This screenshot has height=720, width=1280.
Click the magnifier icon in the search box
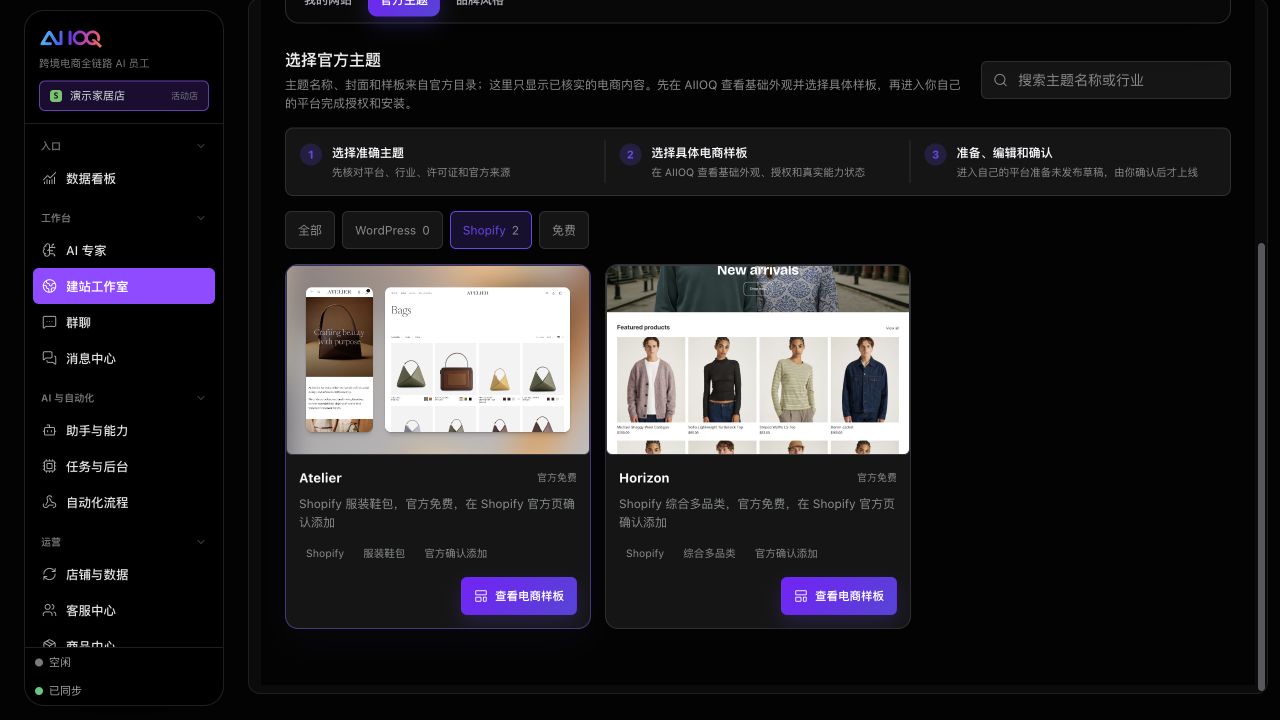(1001, 80)
